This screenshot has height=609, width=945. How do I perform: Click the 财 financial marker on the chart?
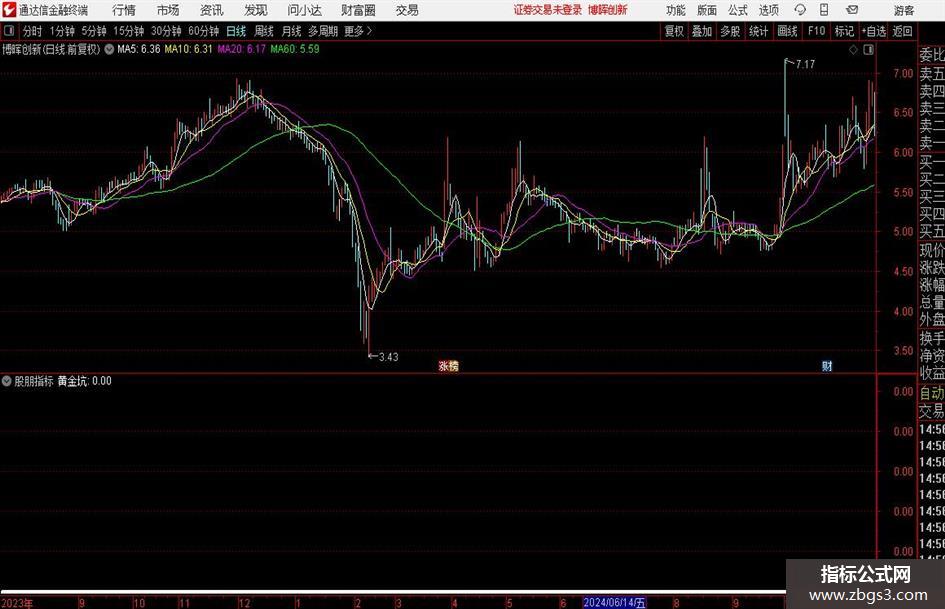point(827,366)
